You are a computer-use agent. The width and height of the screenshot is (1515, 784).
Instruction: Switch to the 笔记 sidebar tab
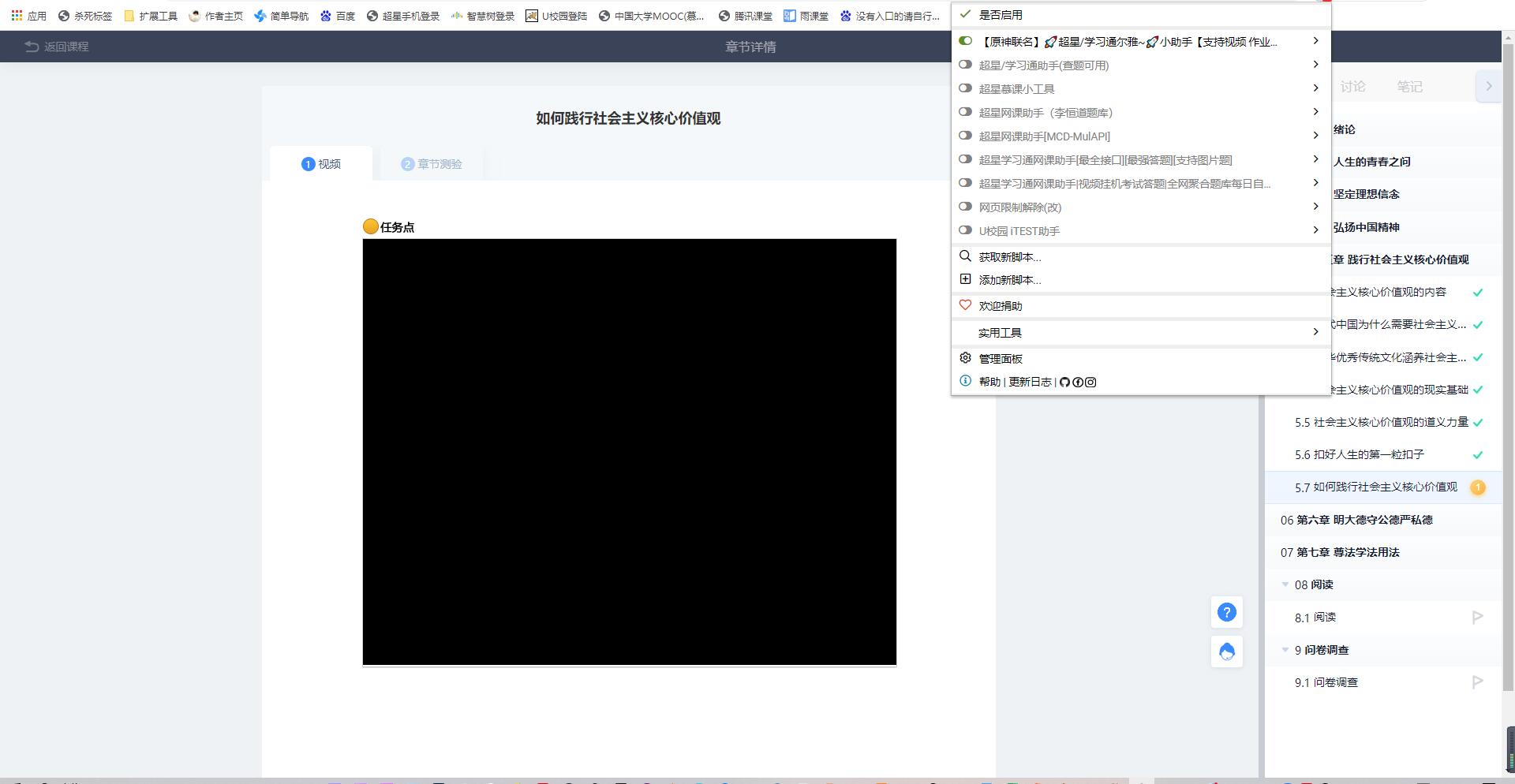(x=1409, y=87)
